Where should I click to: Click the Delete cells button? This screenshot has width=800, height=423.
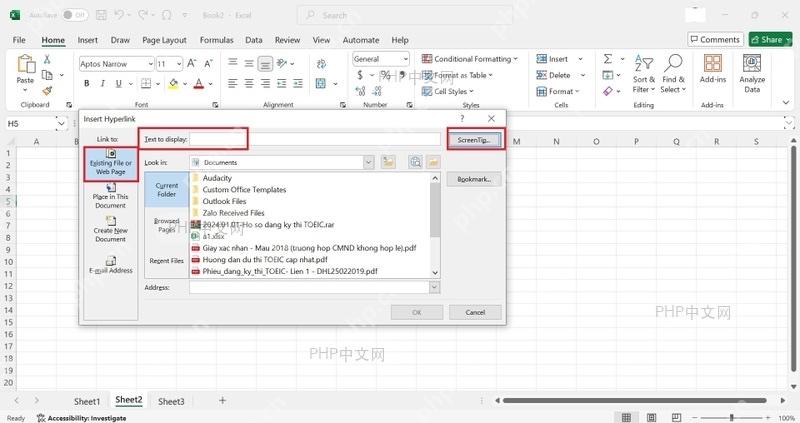coord(554,75)
